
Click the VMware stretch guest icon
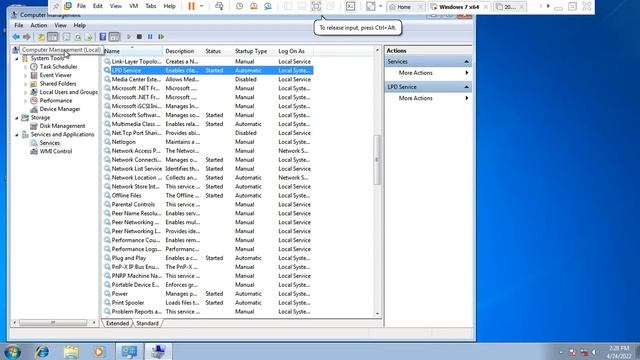click(371, 6)
